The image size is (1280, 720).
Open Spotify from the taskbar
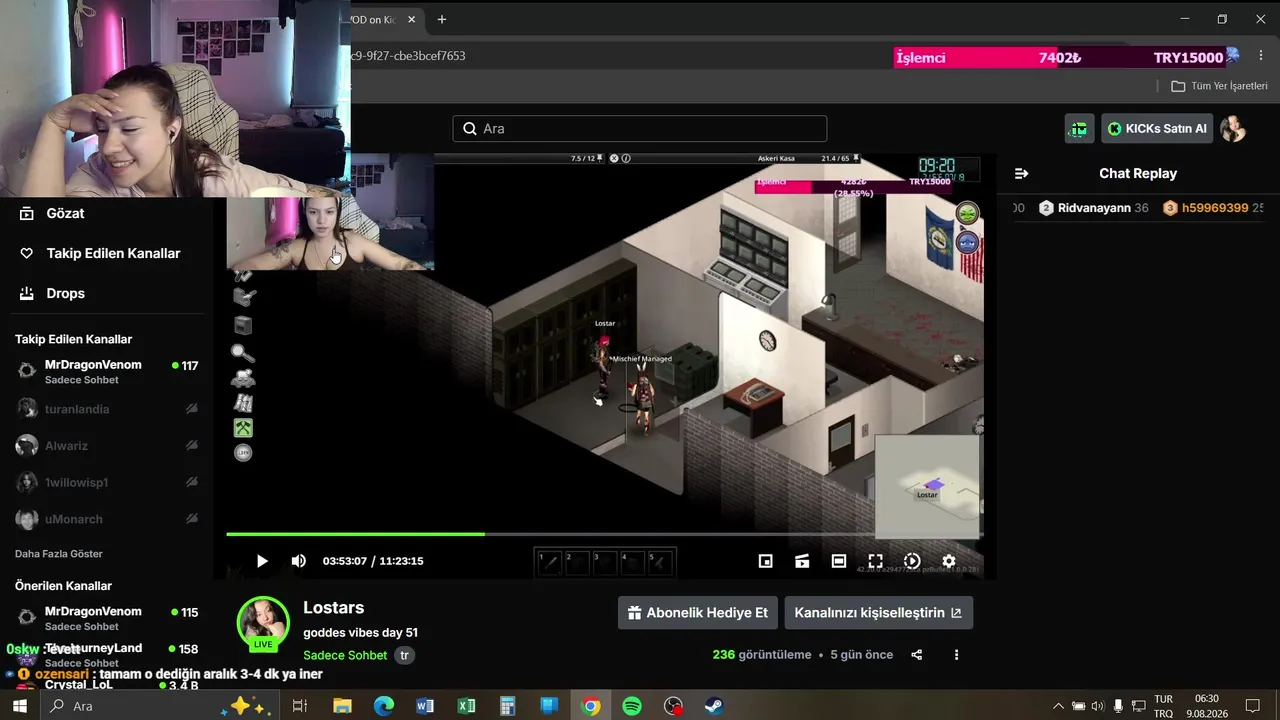click(632, 706)
